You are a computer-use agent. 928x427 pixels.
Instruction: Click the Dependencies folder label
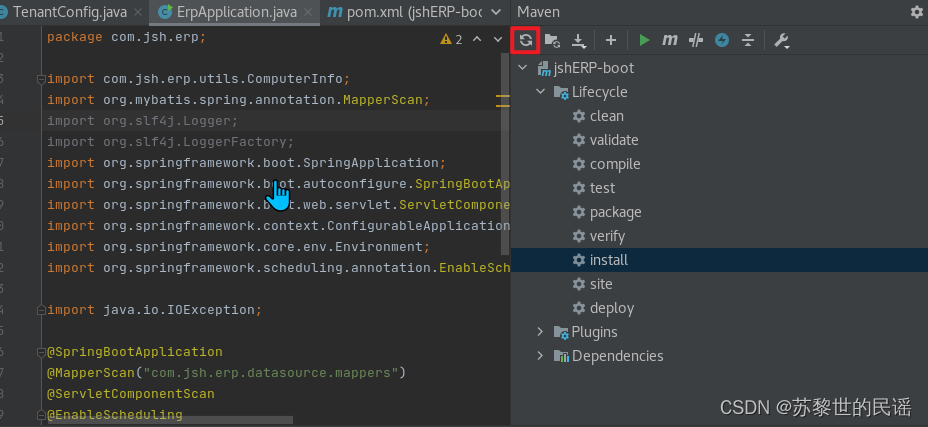(617, 356)
